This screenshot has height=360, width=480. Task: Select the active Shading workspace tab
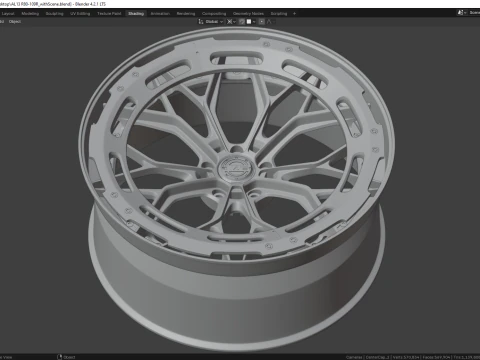point(136,14)
